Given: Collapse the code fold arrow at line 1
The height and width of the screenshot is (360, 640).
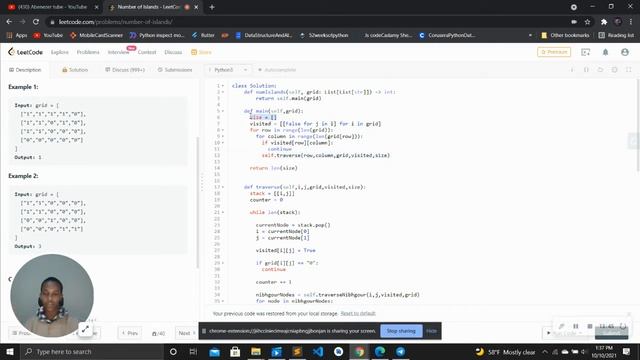Looking at the screenshot, I should 223,86.
